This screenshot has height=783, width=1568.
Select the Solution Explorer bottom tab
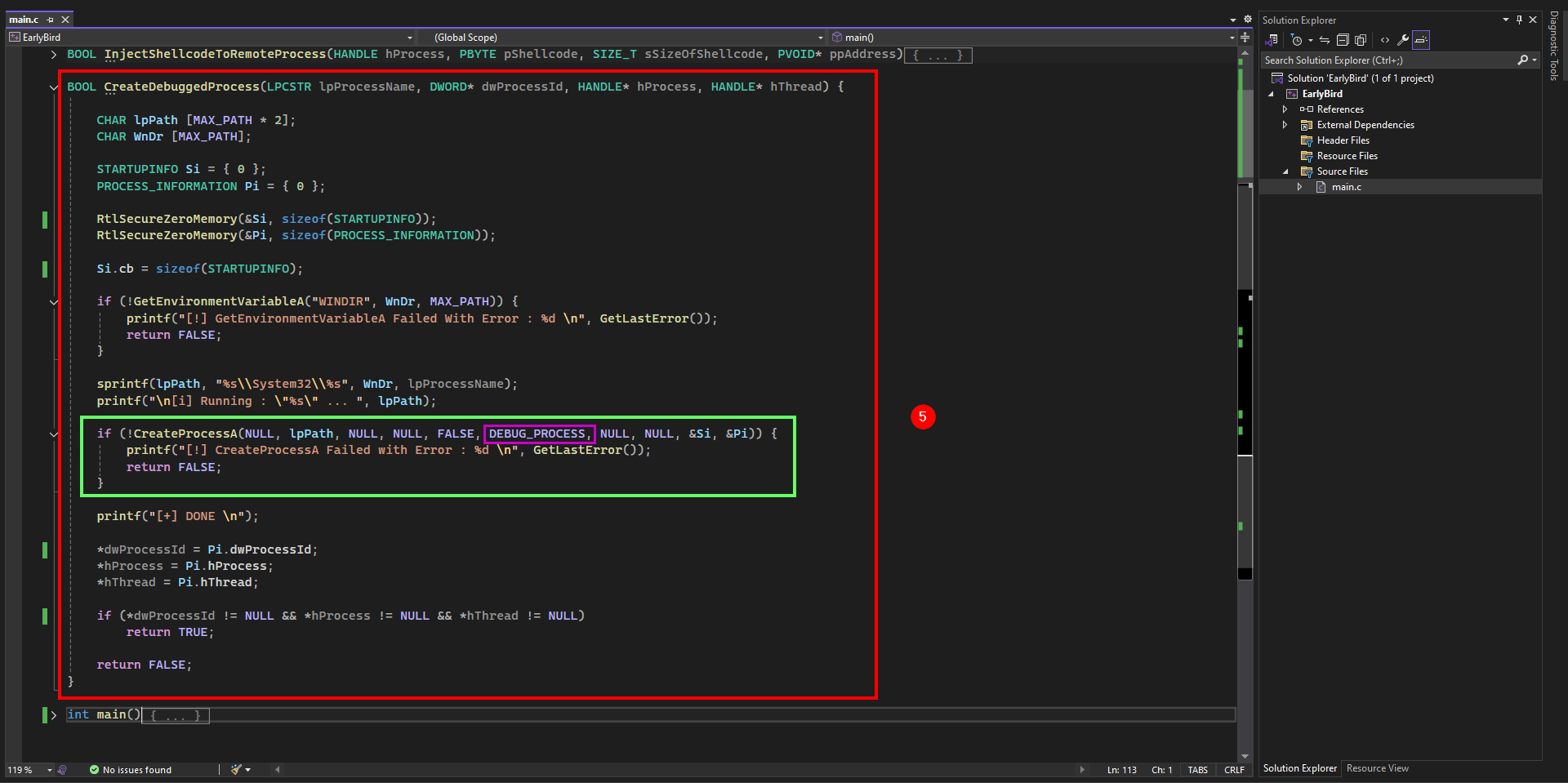(x=1300, y=768)
